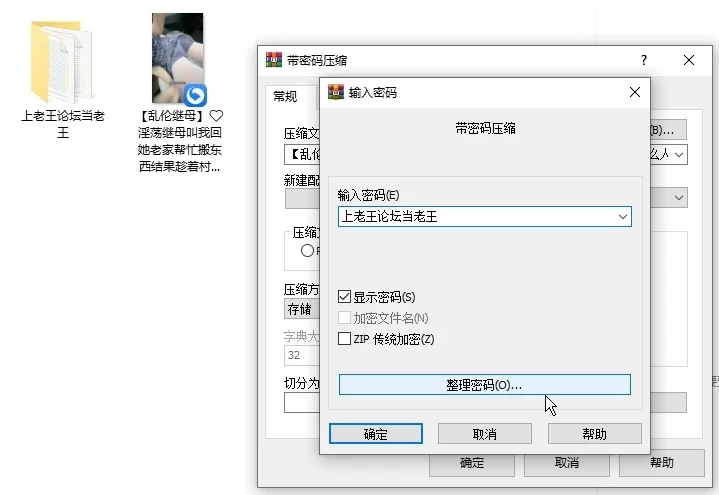Click the 切分为 volume size field

[x=302, y=403]
